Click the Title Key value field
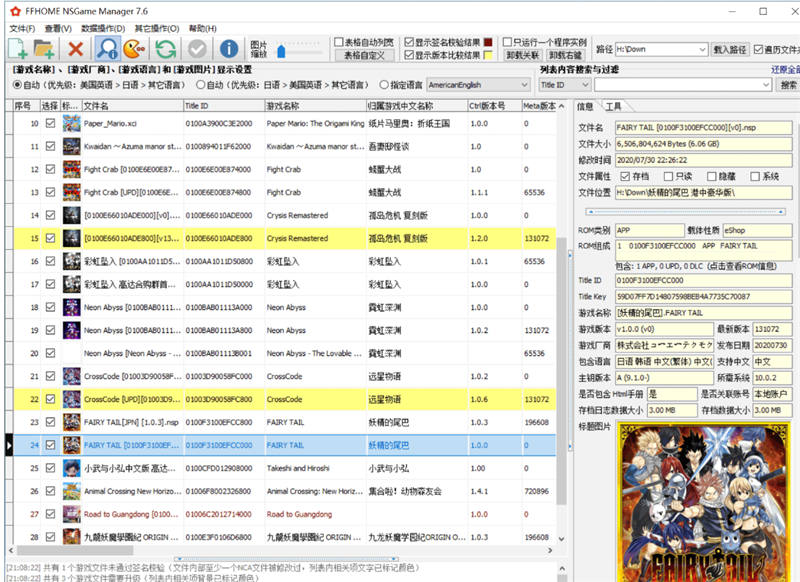 tap(704, 296)
